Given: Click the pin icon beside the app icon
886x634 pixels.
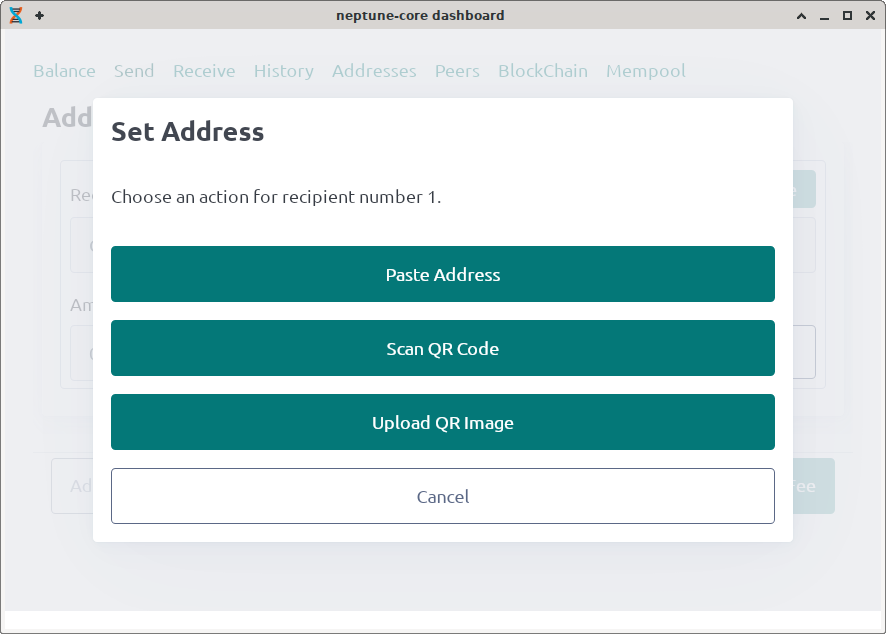Looking at the screenshot, I should [x=39, y=15].
